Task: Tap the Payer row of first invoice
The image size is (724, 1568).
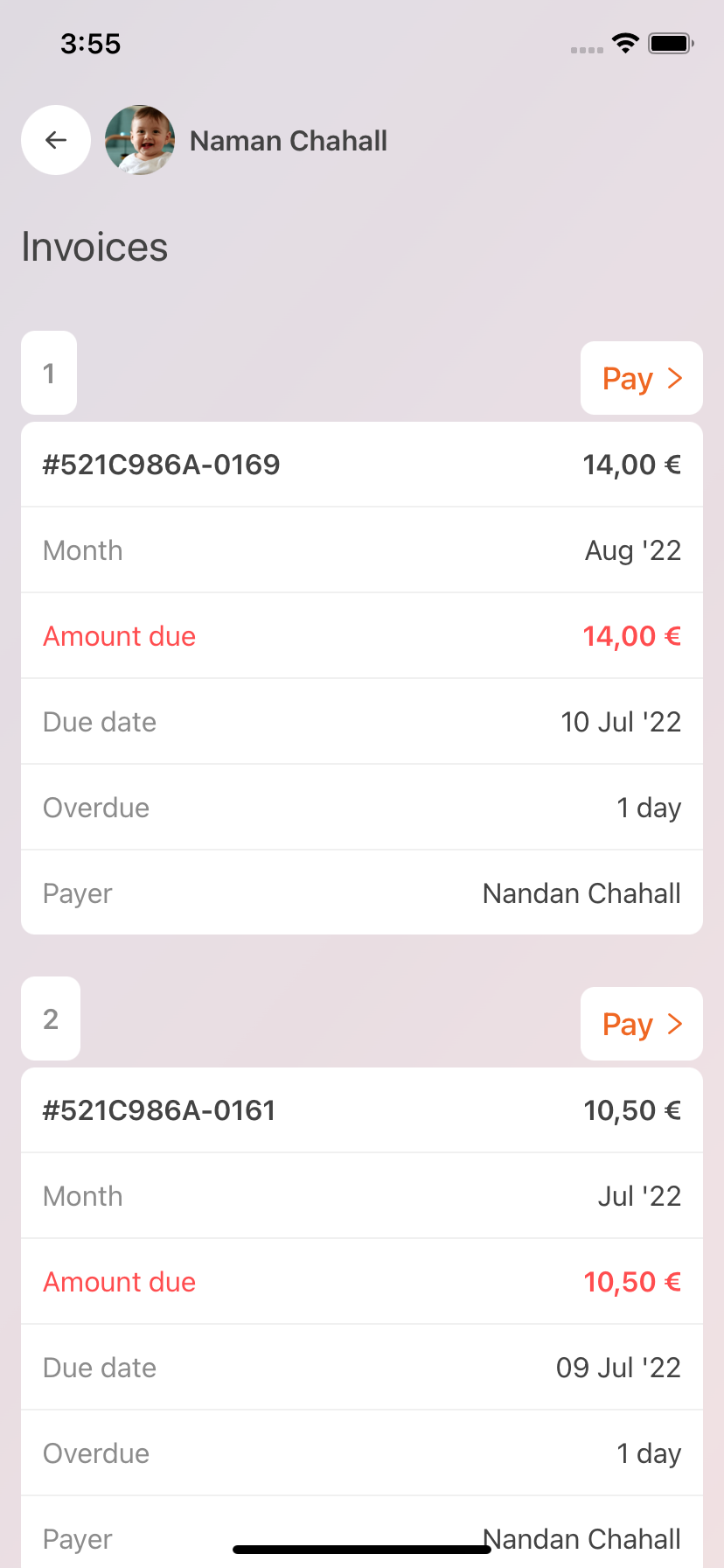Action: [x=362, y=893]
